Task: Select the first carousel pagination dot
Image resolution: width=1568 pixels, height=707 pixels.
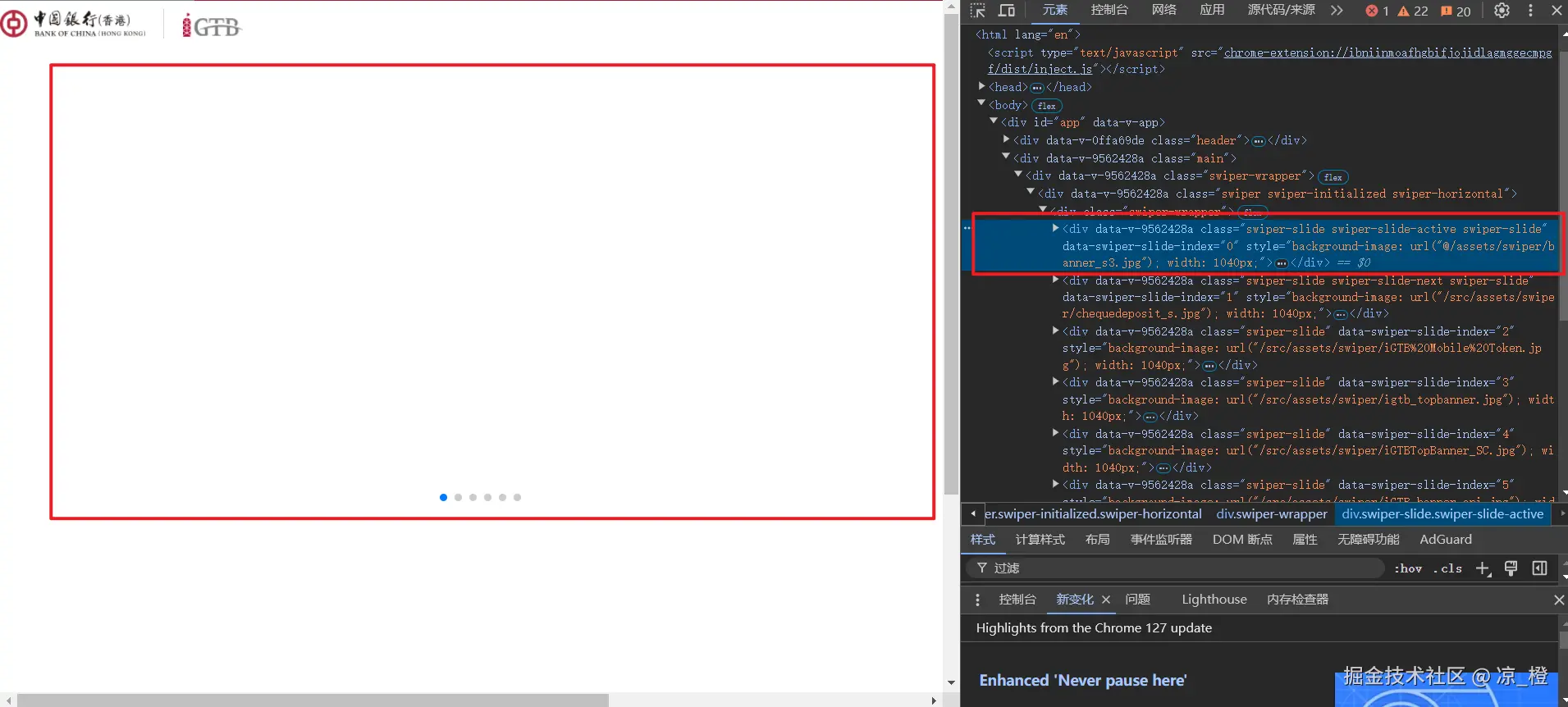Action: pyautogui.click(x=443, y=497)
